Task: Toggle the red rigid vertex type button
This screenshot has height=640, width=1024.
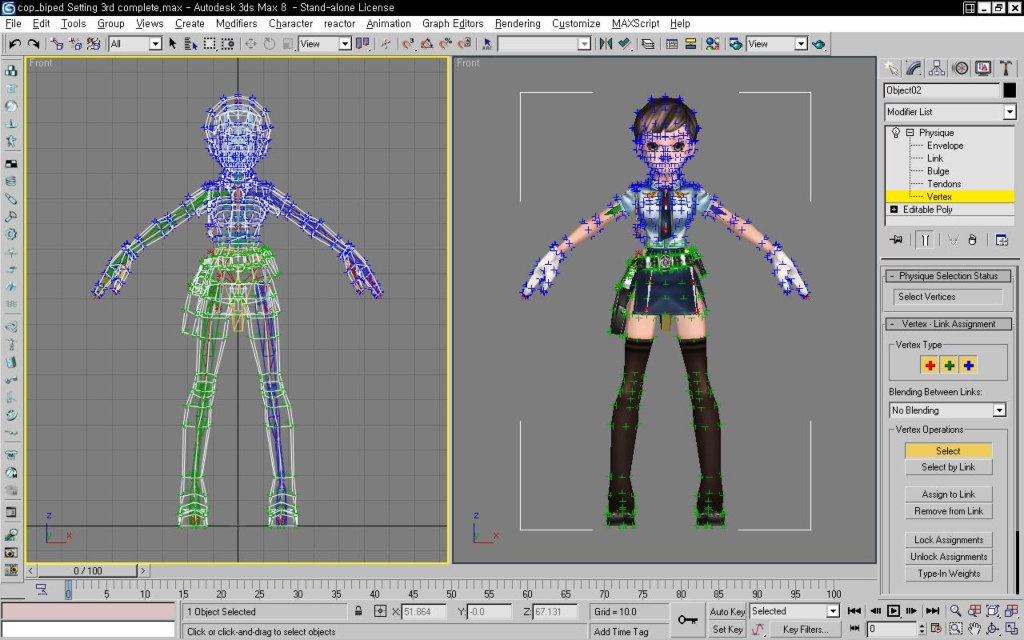Action: [x=929, y=366]
